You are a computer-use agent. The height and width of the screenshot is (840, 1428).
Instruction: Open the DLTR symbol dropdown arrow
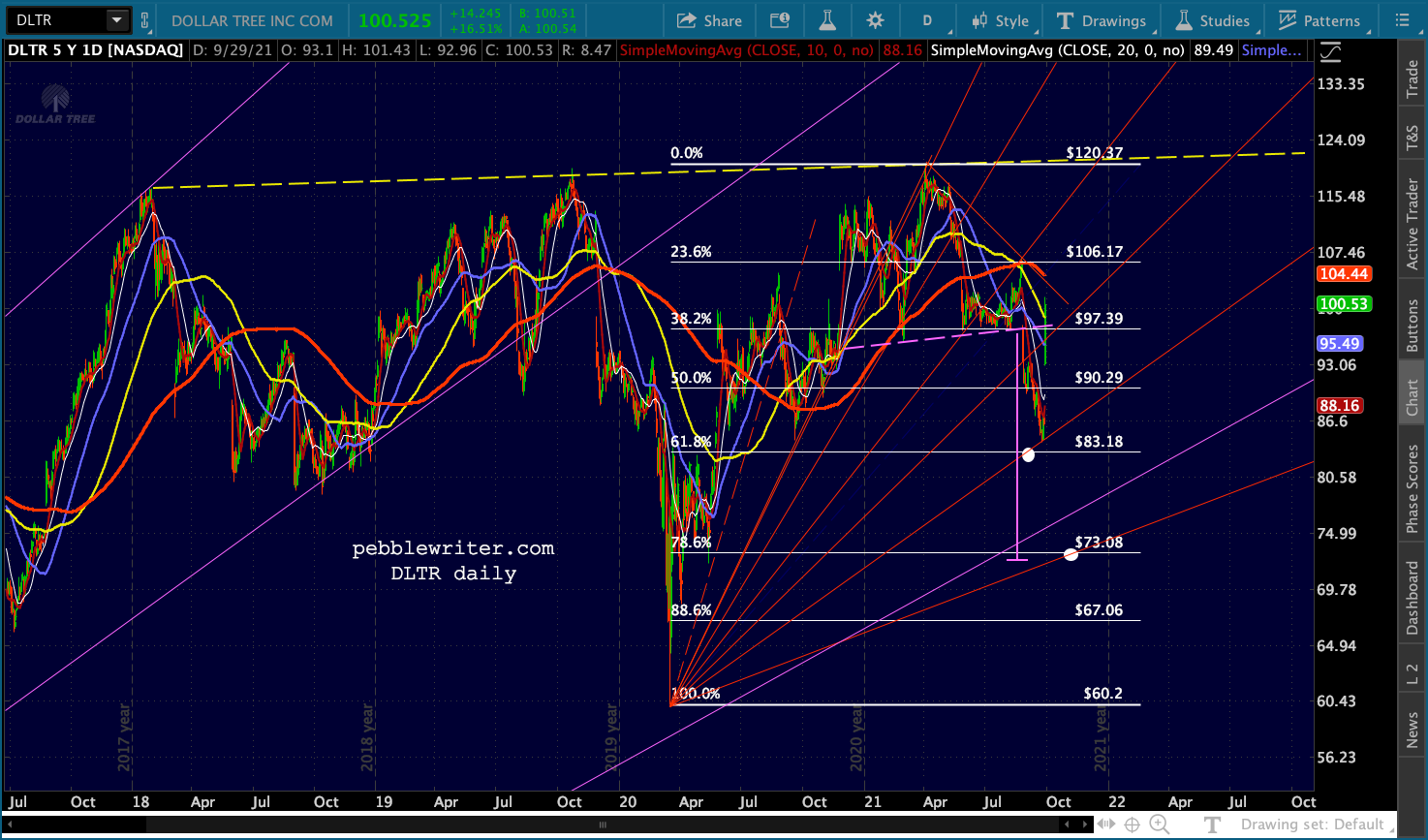pos(117,20)
